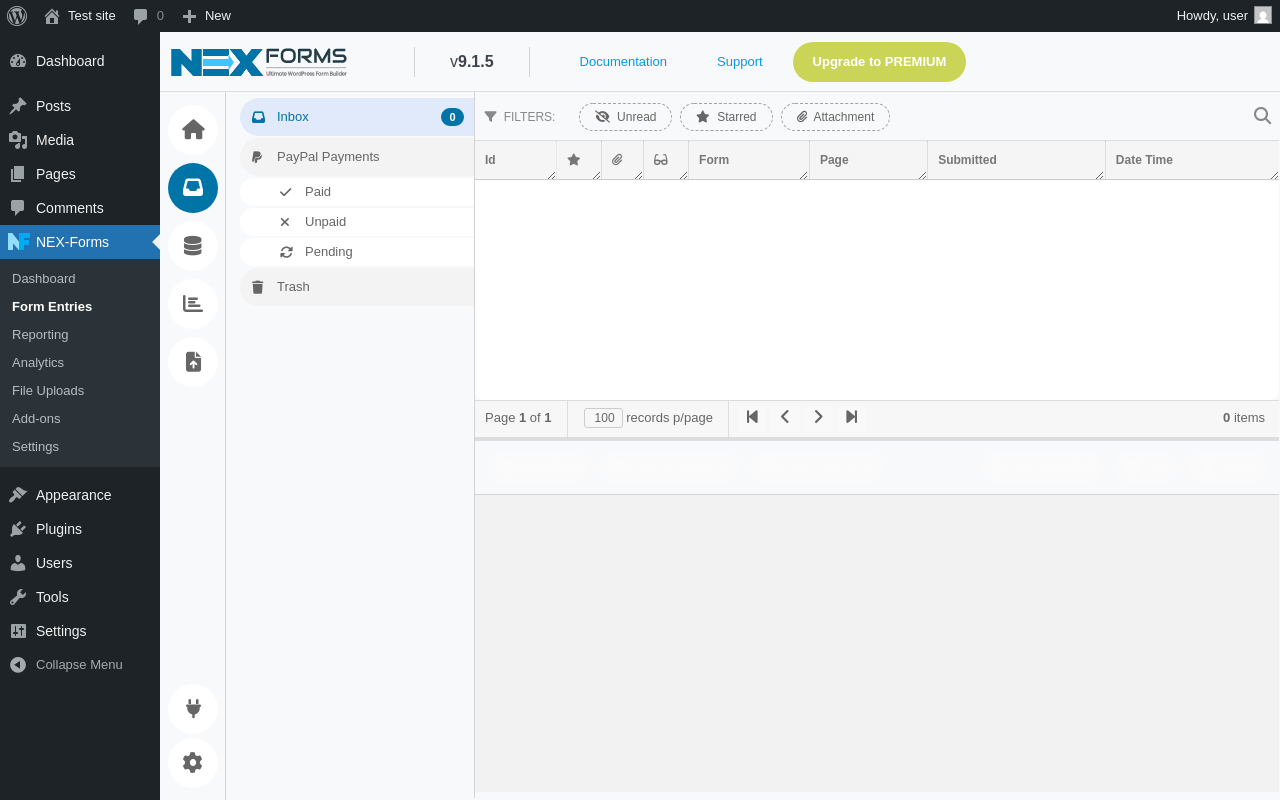
Task: Show Pending payments
Action: 357,252
